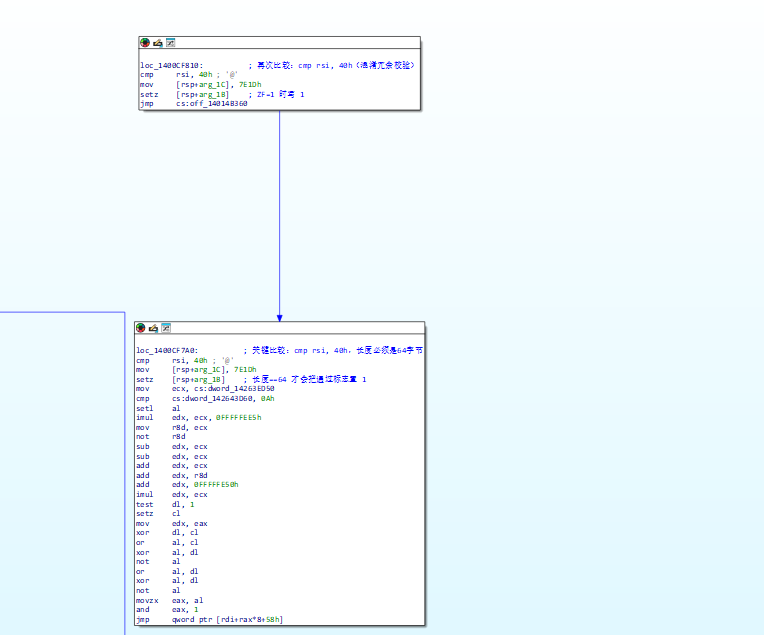Click the imul edx, ecx, 0FFFFFEE5h instruction
This screenshot has height=635, width=764.
203,417
